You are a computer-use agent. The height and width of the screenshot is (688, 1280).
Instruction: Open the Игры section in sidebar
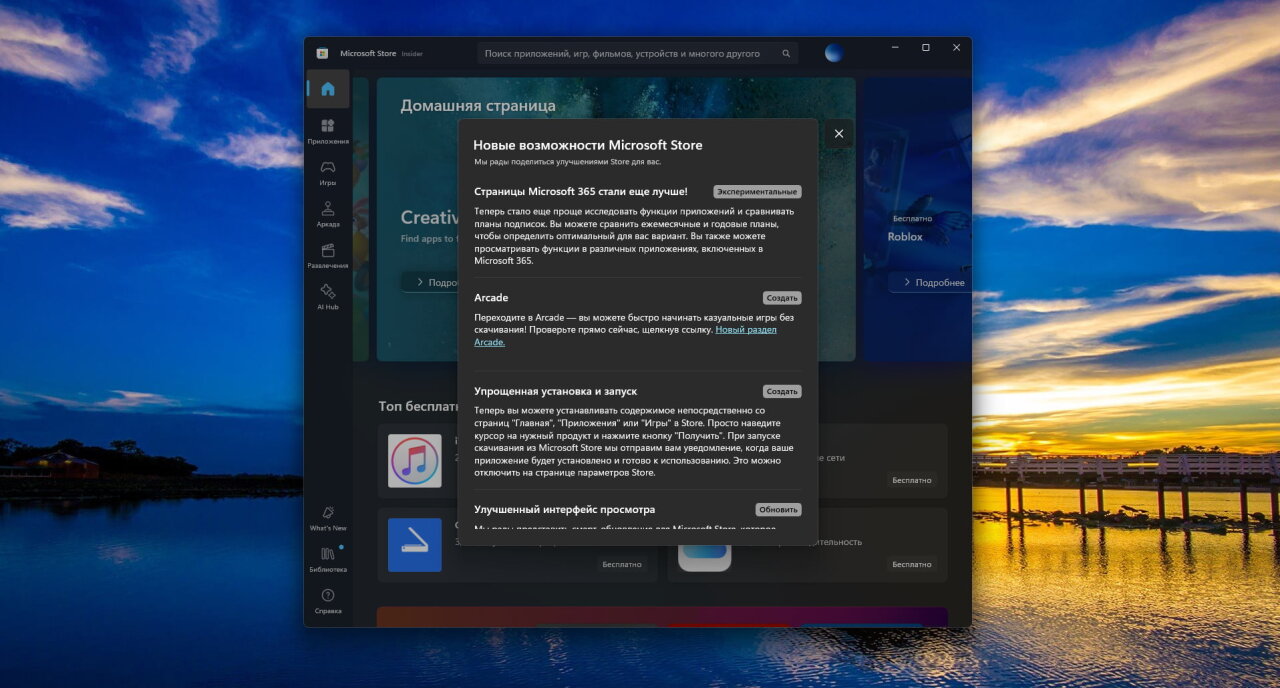click(x=328, y=173)
